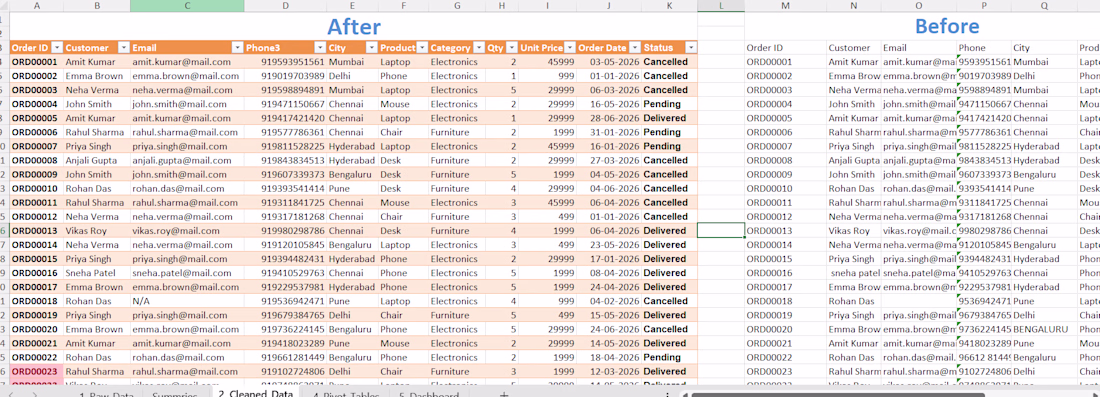This screenshot has width=1100, height=397.
Task: Open the Qty column filter dropdown
Action: click(x=511, y=48)
